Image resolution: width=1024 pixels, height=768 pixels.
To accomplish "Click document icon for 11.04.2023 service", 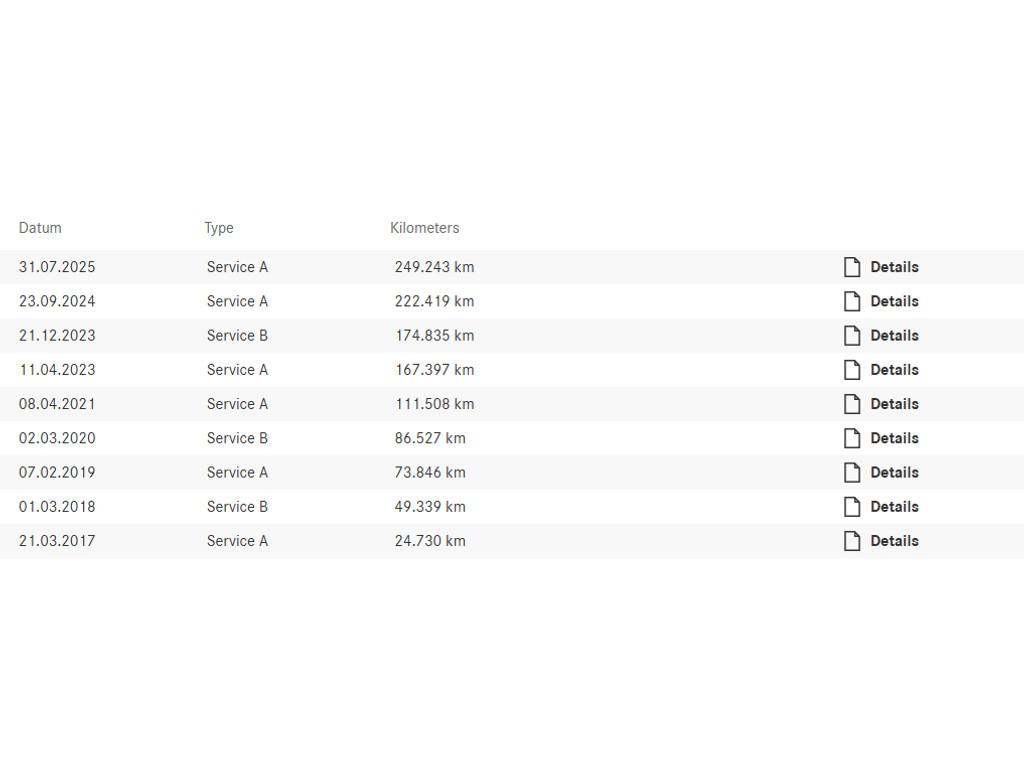I will 852,370.
